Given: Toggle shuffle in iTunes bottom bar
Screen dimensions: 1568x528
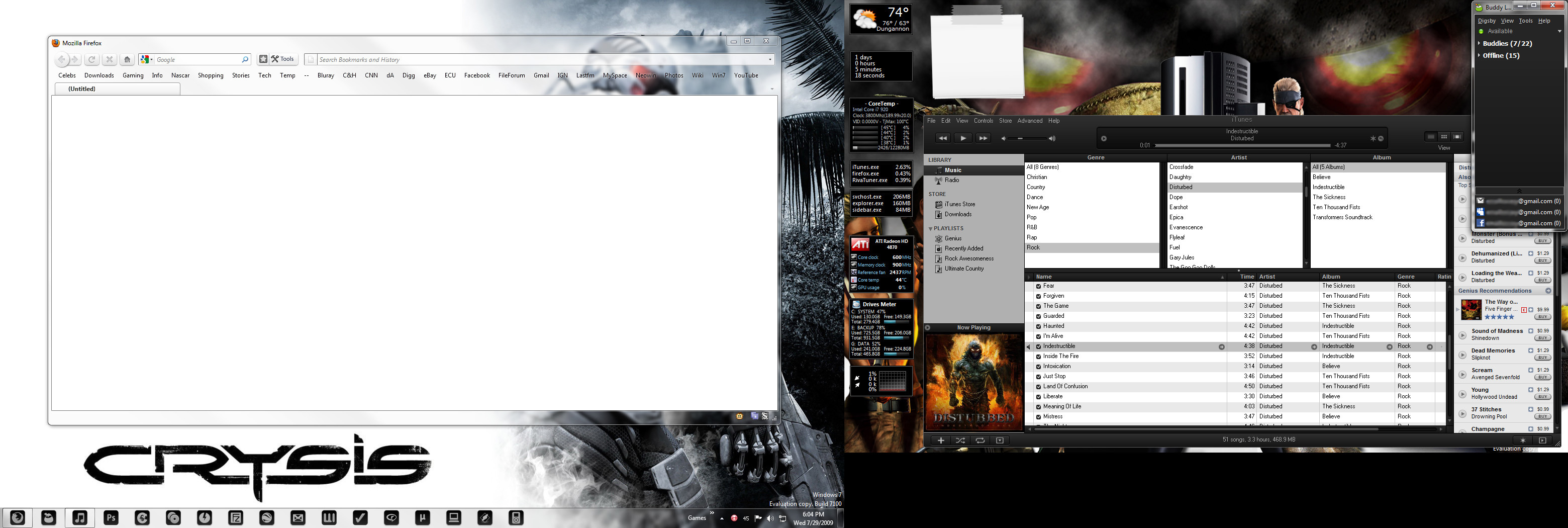Looking at the screenshot, I should [960, 441].
